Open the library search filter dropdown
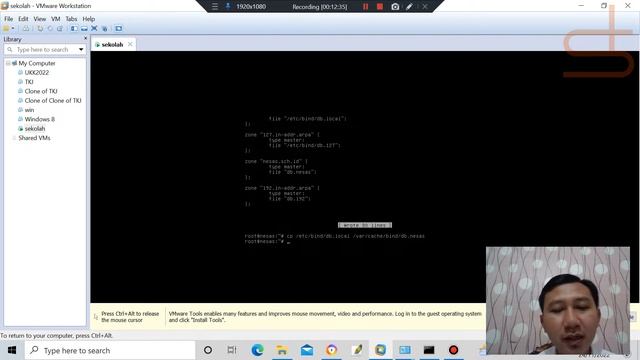640x360 pixels. [x=81, y=49]
